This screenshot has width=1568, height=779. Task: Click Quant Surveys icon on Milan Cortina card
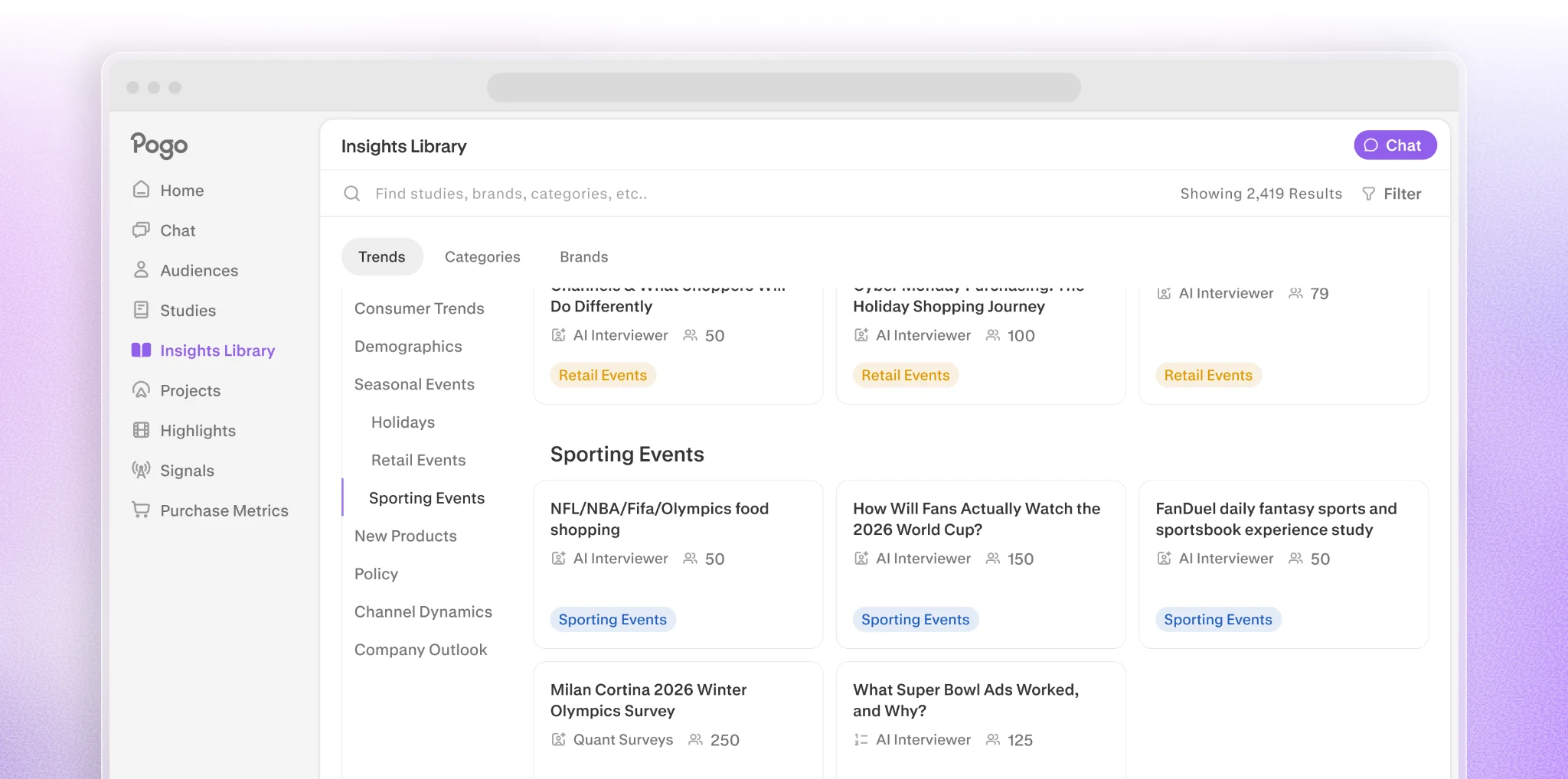559,739
